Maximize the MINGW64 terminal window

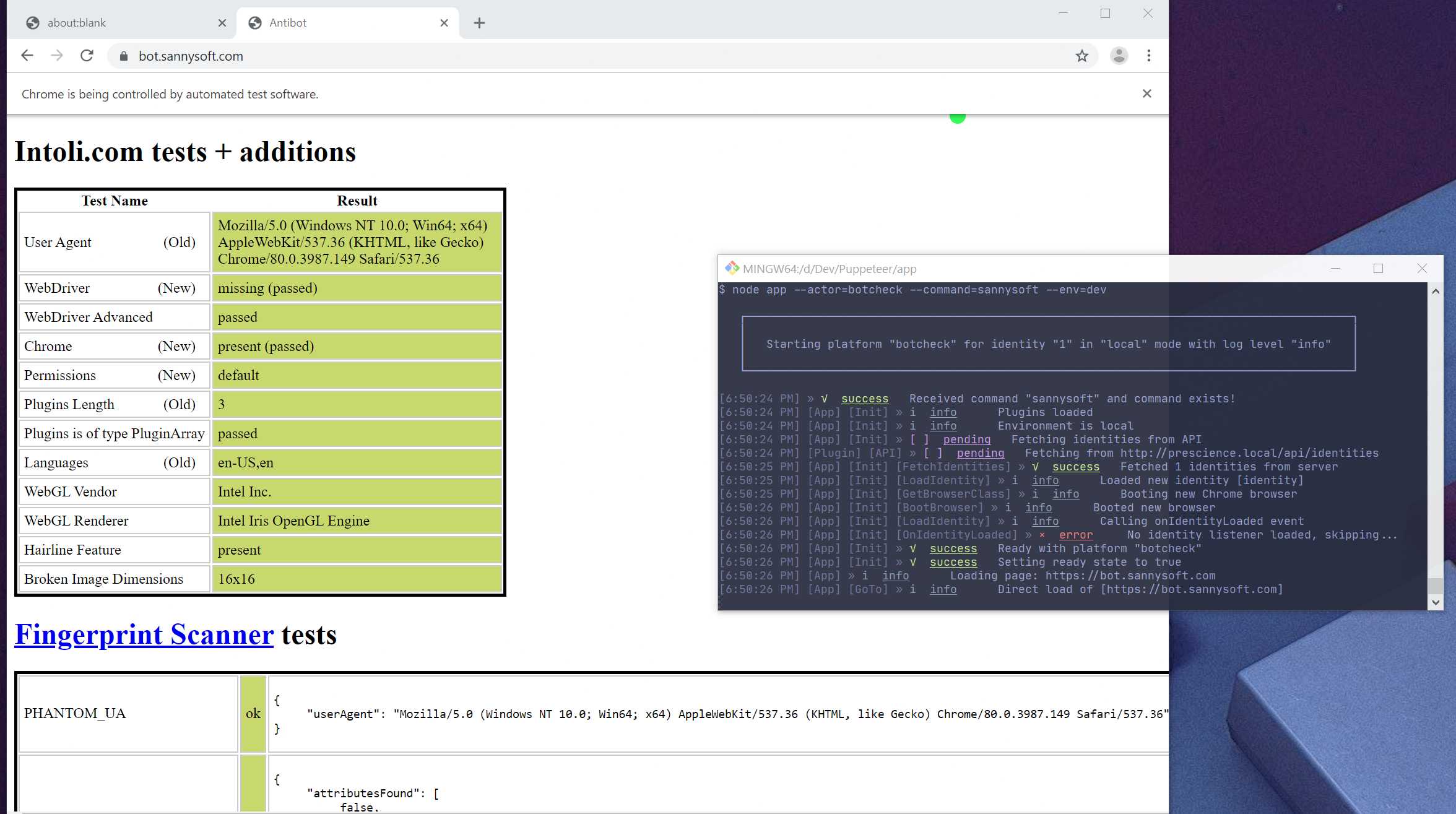coord(1378,269)
